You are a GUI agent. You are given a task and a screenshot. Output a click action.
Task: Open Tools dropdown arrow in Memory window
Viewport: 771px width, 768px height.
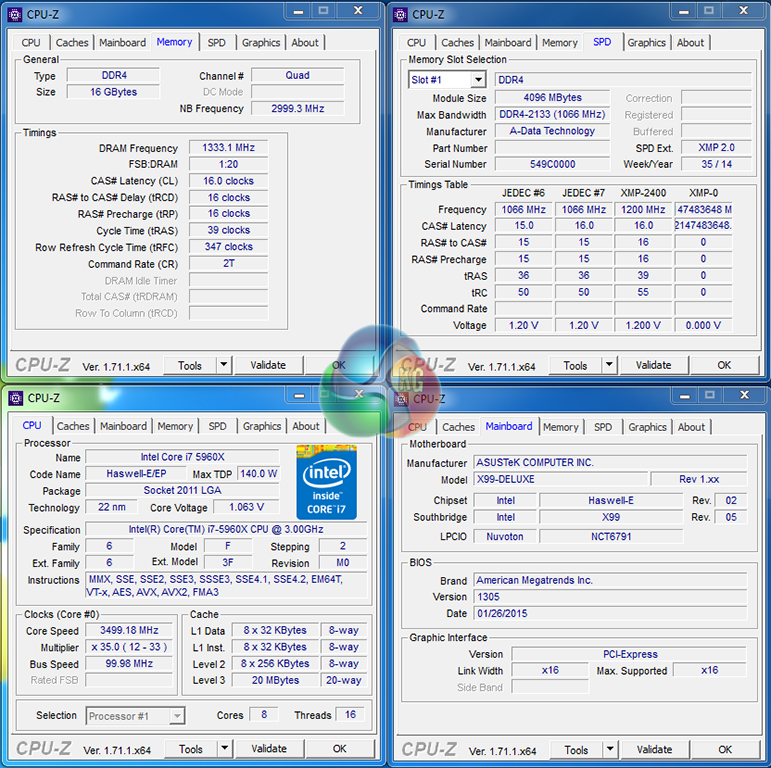[x=224, y=365]
